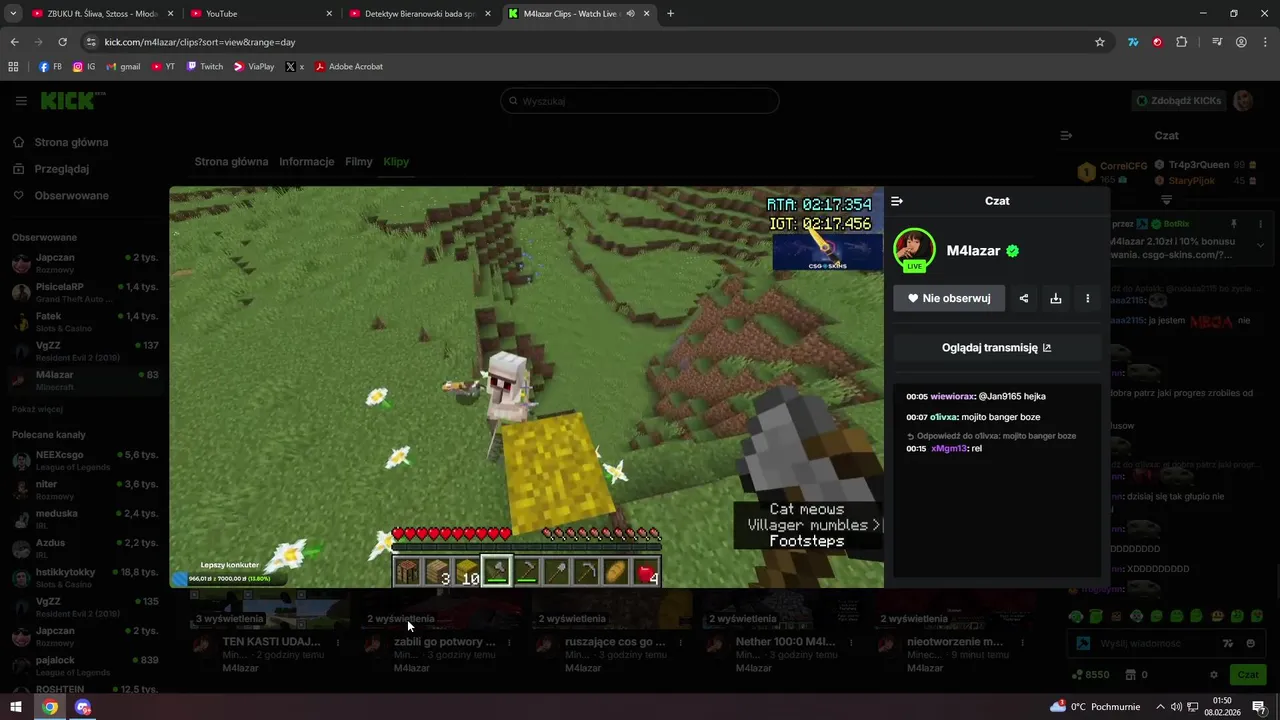Open the 7TV emote menu in chat
1280x720 pixels.
[1229, 644]
